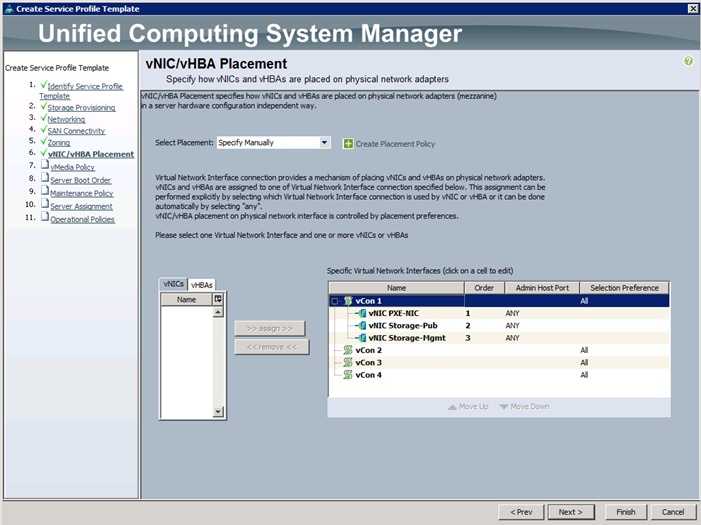Click the Server Boot Order page icon
The image size is (701, 525).
pyautogui.click(x=45, y=178)
